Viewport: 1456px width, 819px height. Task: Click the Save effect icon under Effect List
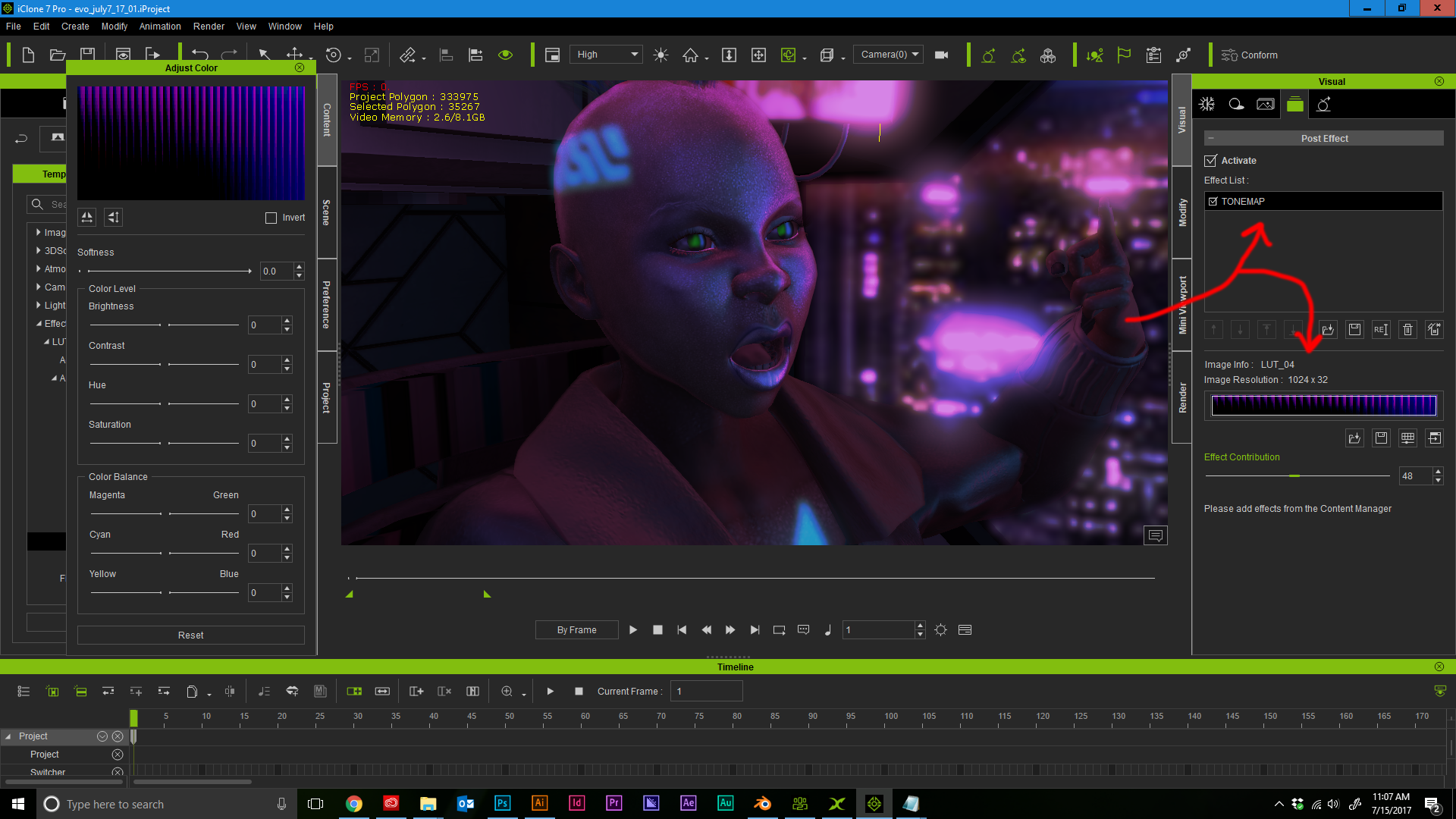click(1354, 330)
